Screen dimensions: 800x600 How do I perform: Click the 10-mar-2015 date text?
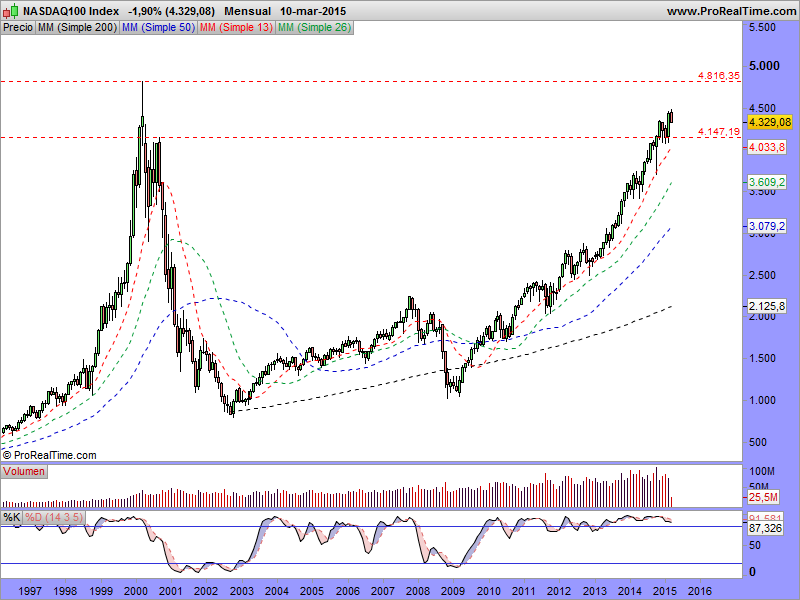click(x=313, y=11)
